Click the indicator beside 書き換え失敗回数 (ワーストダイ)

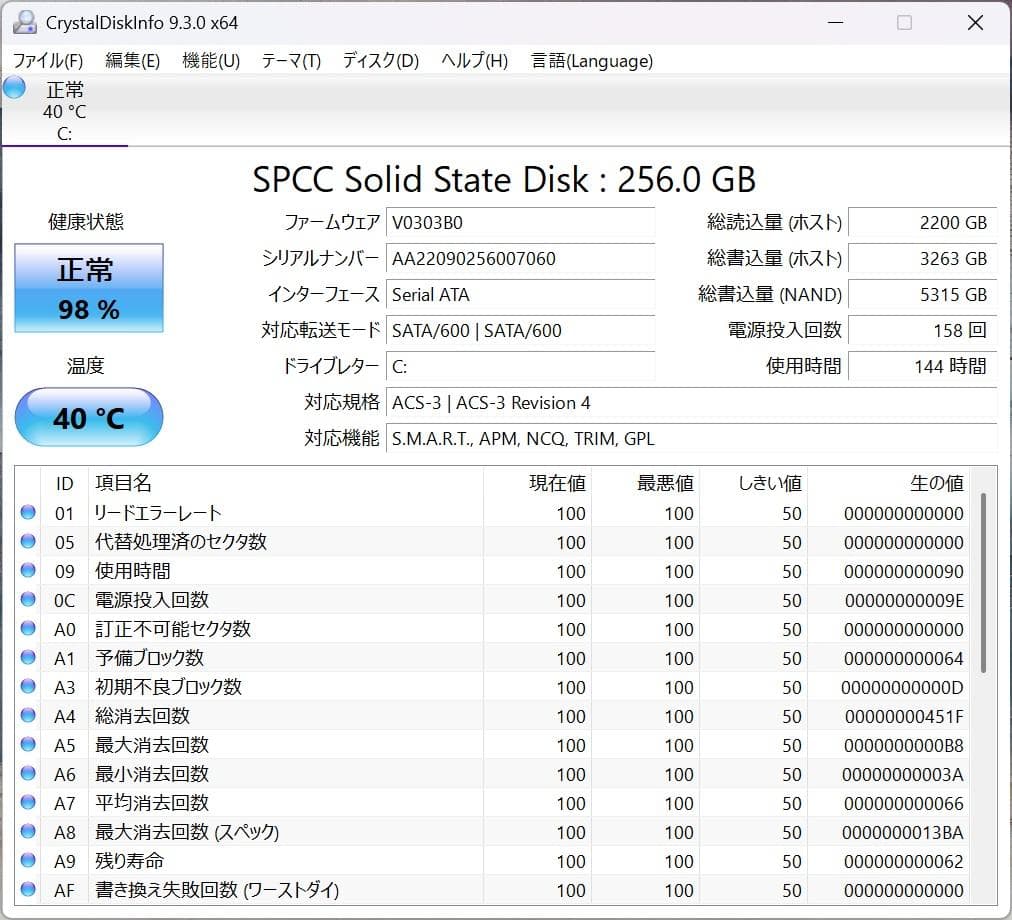point(28,889)
